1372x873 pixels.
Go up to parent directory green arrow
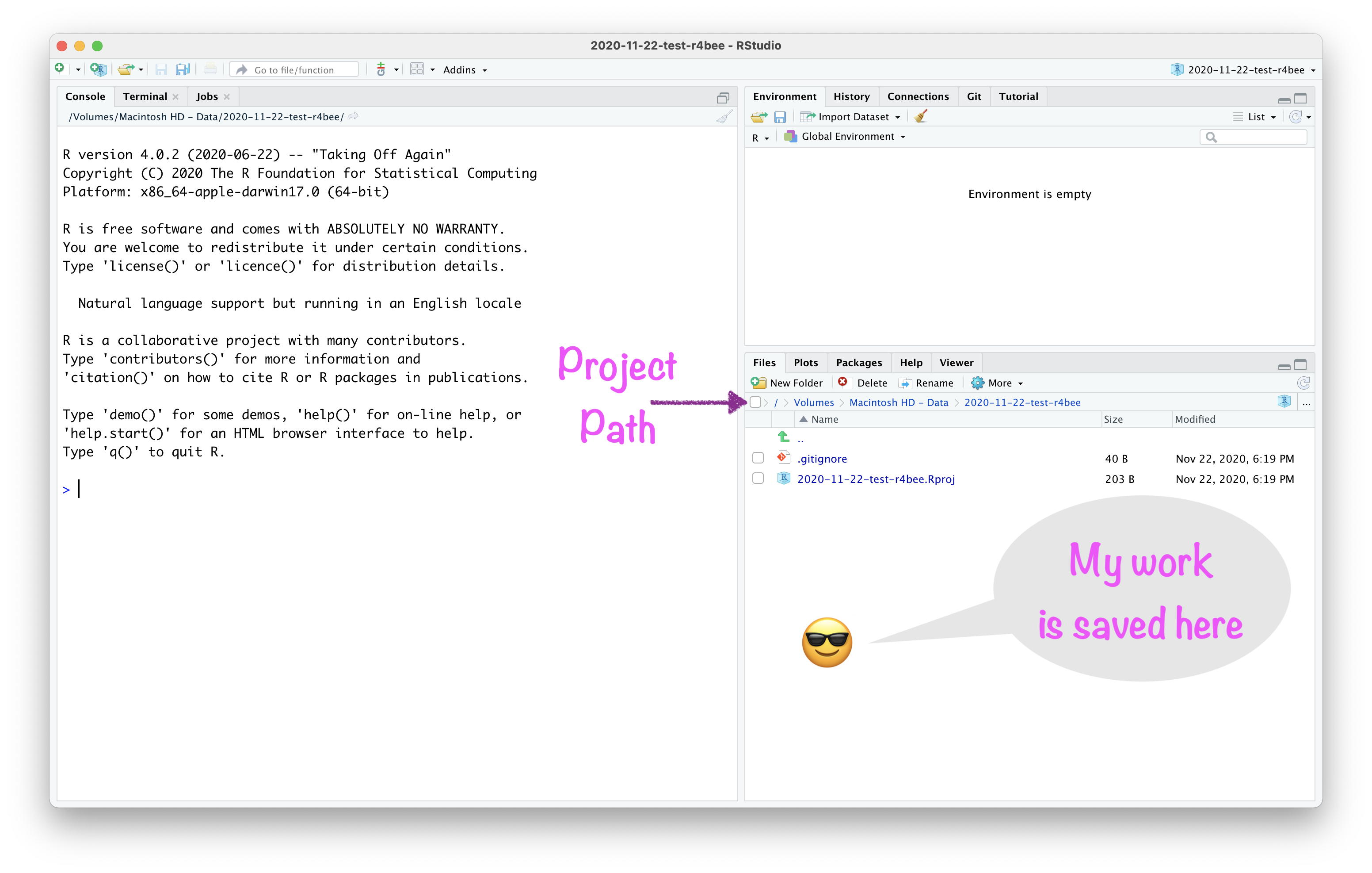pos(783,437)
